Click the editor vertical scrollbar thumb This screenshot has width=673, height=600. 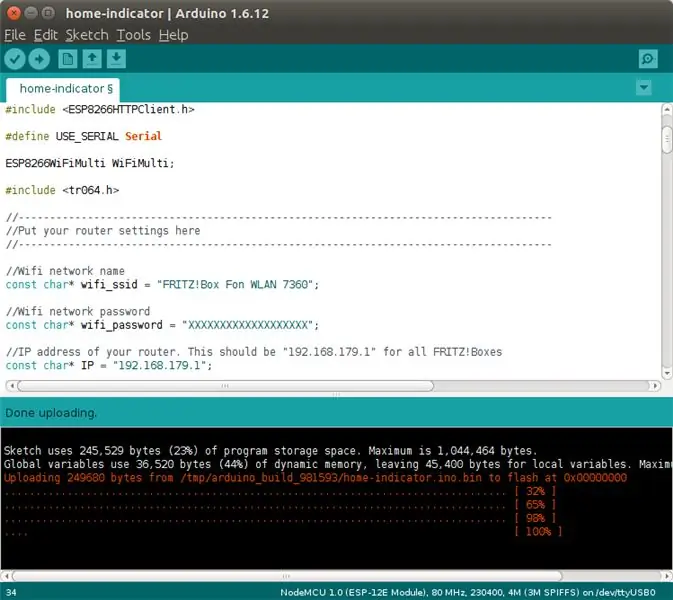(x=667, y=139)
